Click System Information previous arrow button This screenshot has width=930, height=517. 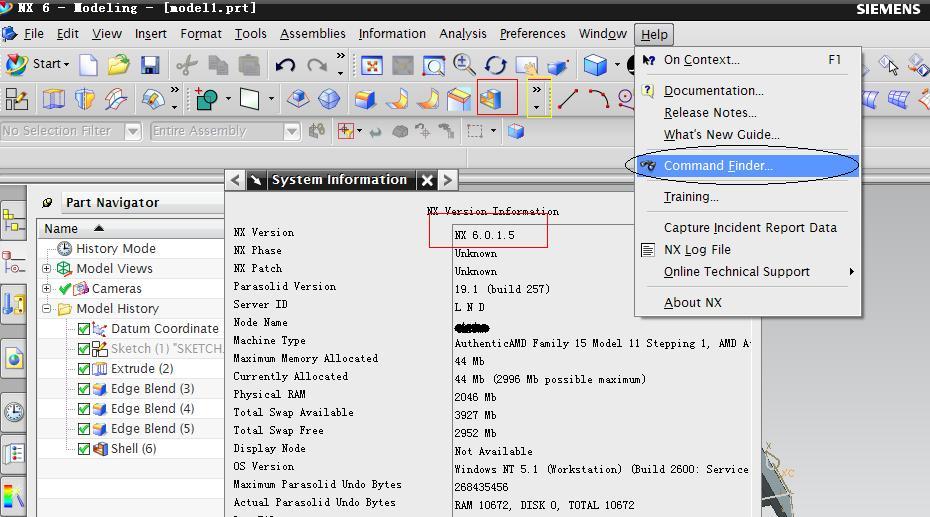pyautogui.click(x=235, y=180)
